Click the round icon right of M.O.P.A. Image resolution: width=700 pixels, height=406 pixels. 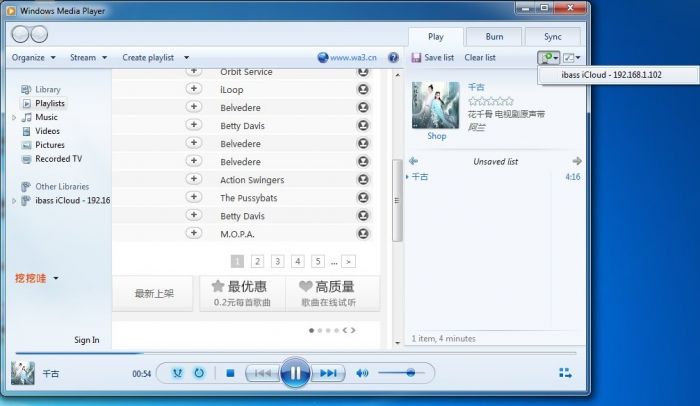(x=363, y=233)
